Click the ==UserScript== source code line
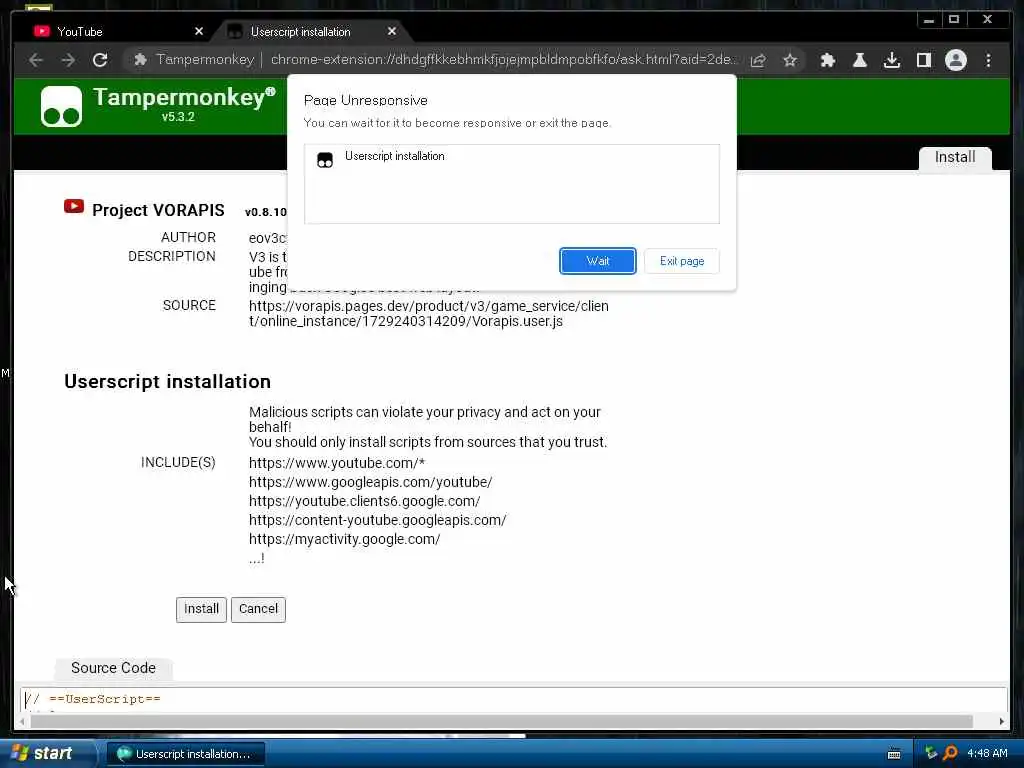 point(92,699)
